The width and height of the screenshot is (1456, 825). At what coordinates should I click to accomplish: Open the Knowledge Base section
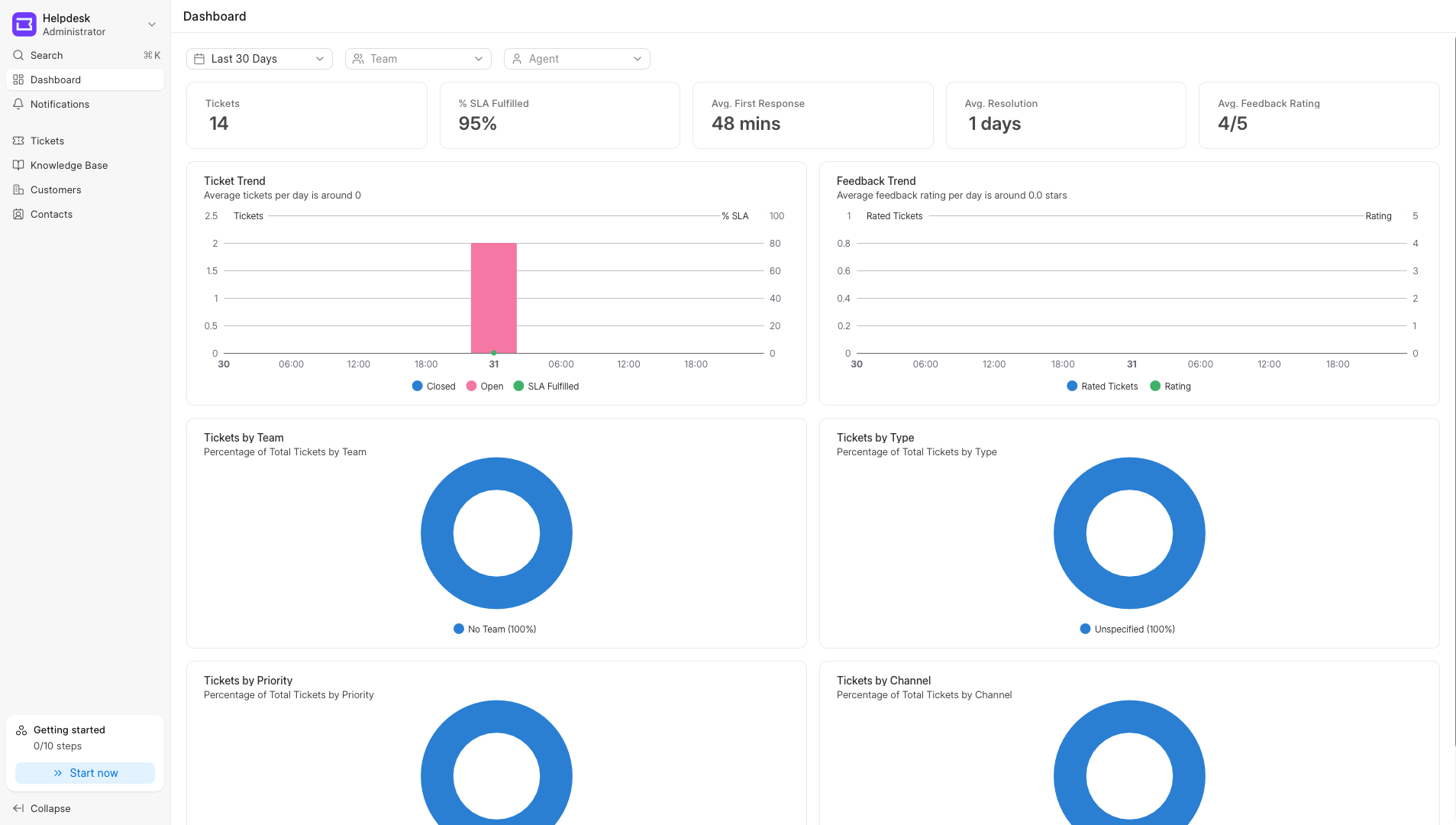coord(18,165)
